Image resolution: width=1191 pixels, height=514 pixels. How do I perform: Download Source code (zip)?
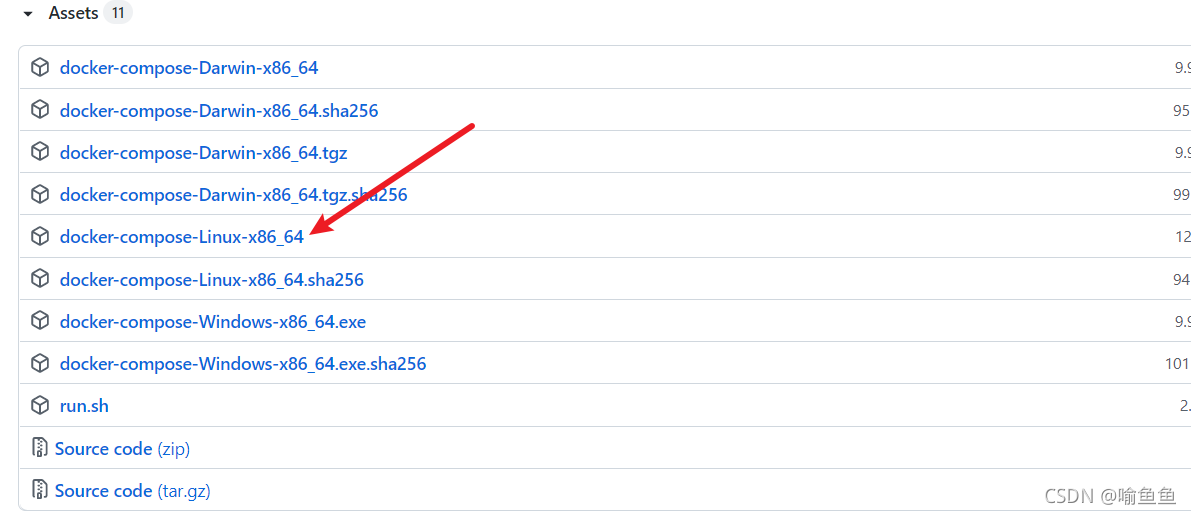pyautogui.click(x=122, y=449)
